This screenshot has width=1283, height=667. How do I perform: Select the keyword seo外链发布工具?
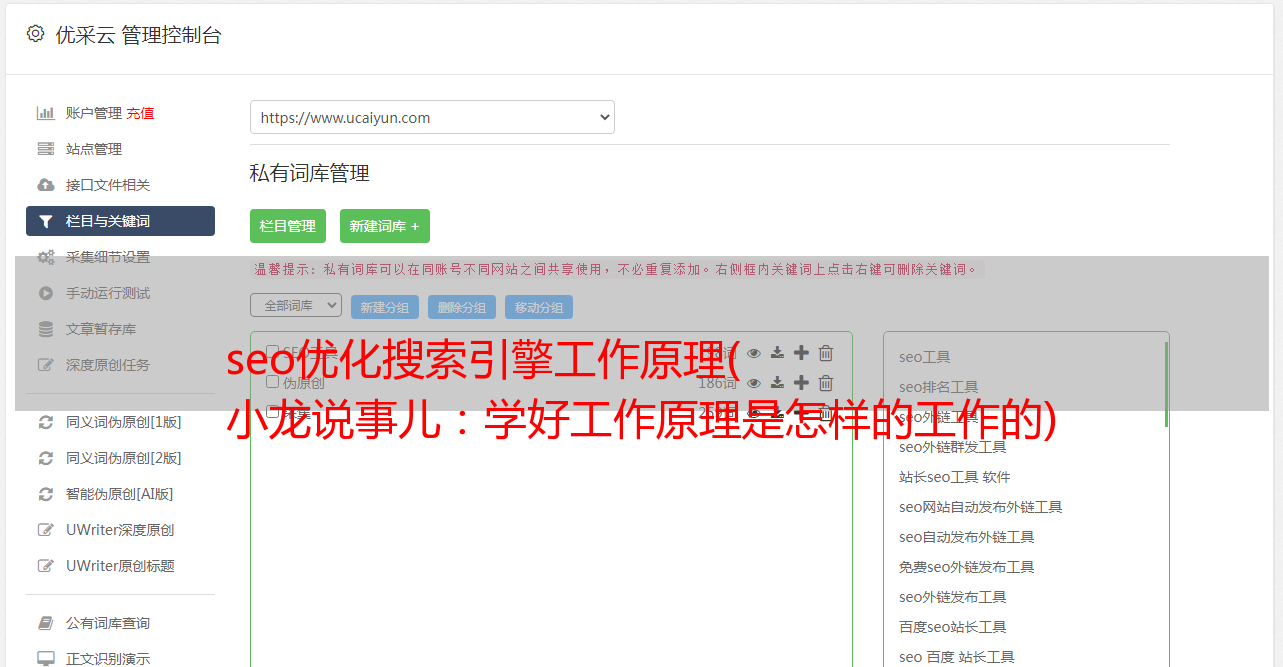point(953,597)
